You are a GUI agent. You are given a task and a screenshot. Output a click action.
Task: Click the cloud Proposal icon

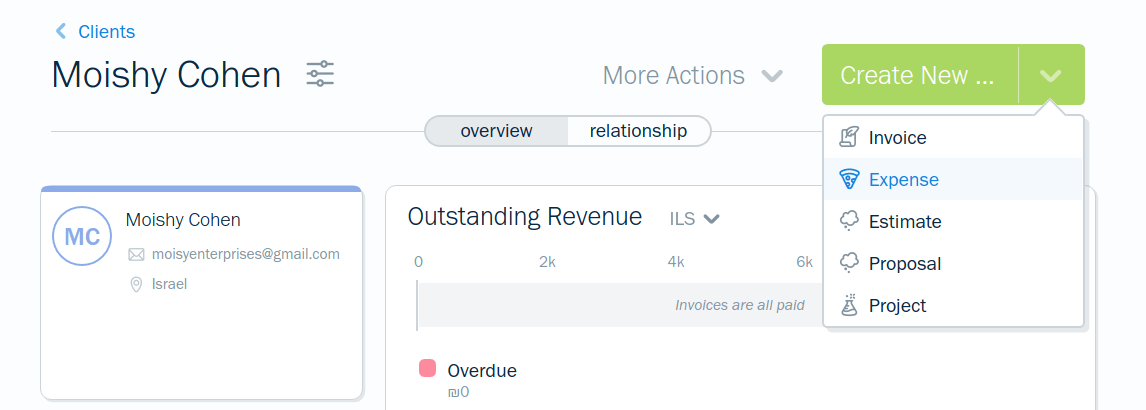coord(849,264)
